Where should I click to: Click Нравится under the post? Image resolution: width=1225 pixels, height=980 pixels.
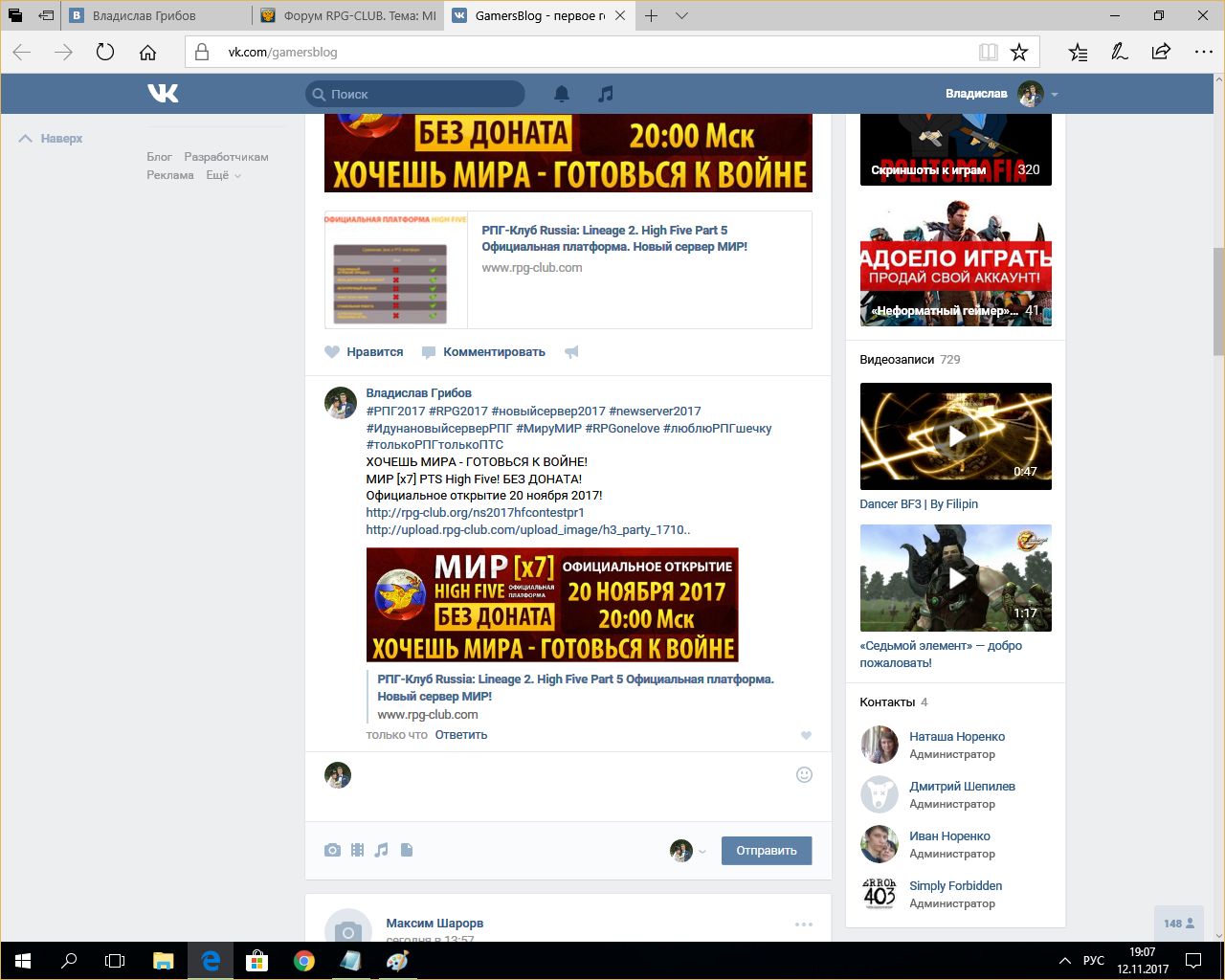(x=364, y=352)
